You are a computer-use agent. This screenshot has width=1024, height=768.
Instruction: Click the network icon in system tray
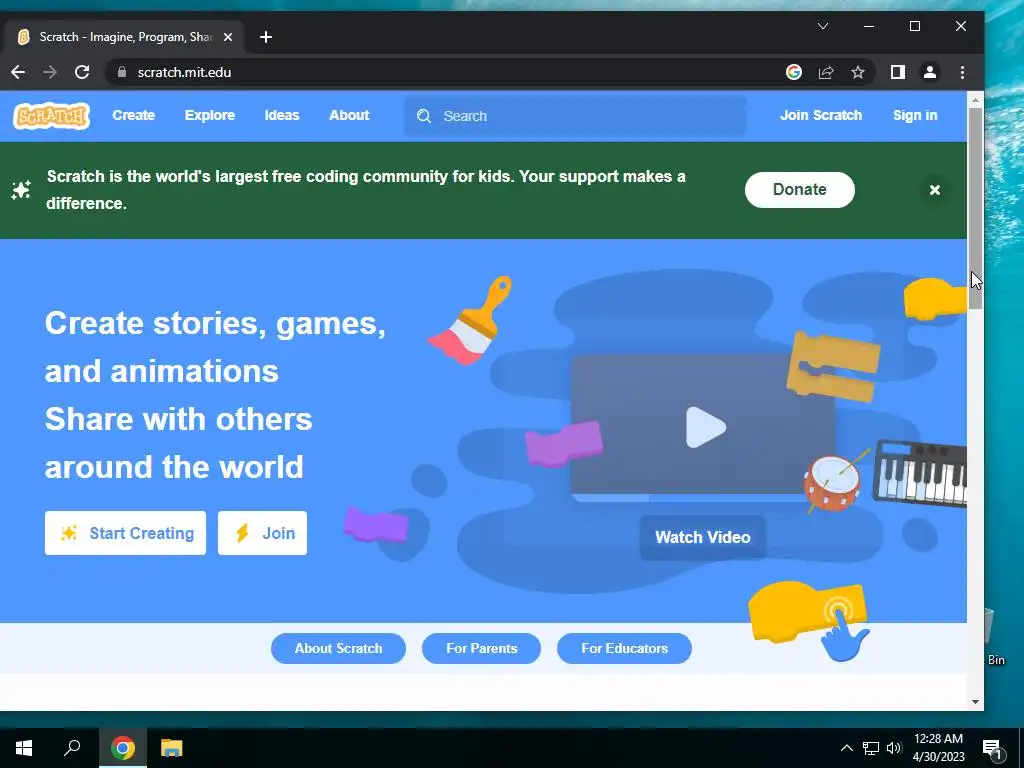[871, 748]
